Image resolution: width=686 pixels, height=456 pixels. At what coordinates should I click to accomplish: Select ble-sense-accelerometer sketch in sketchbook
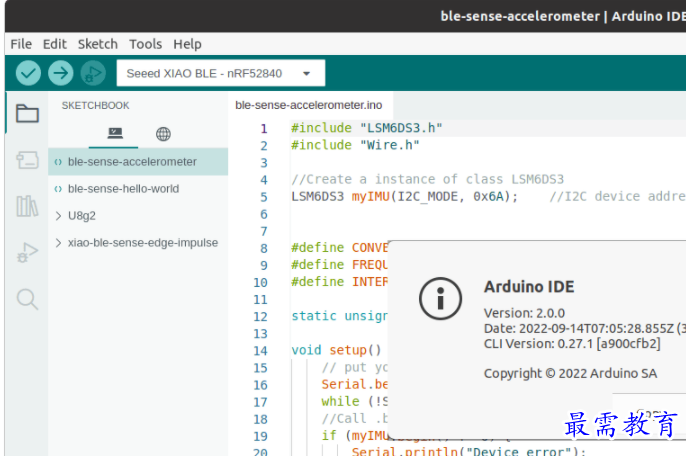pos(138,162)
